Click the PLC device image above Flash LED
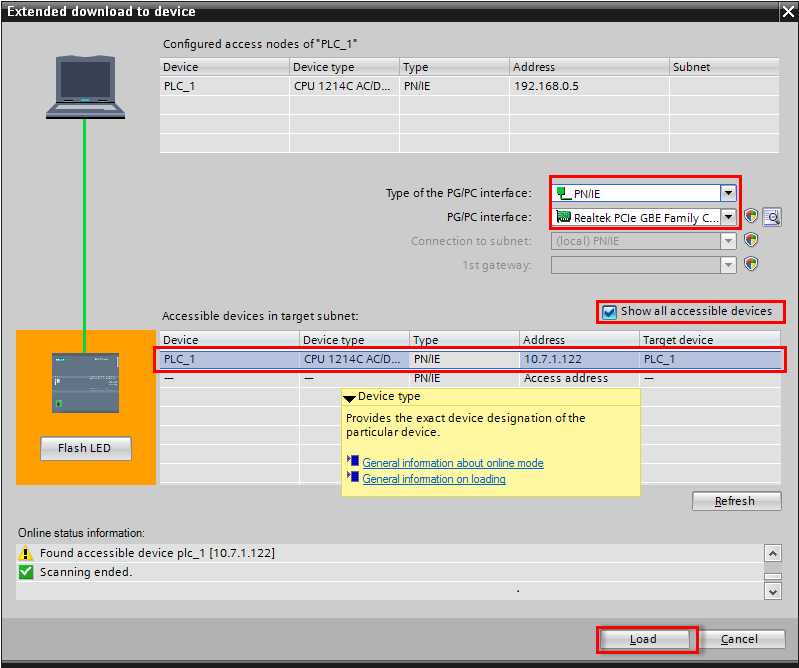Screen dimensions: 799x668 85,382
